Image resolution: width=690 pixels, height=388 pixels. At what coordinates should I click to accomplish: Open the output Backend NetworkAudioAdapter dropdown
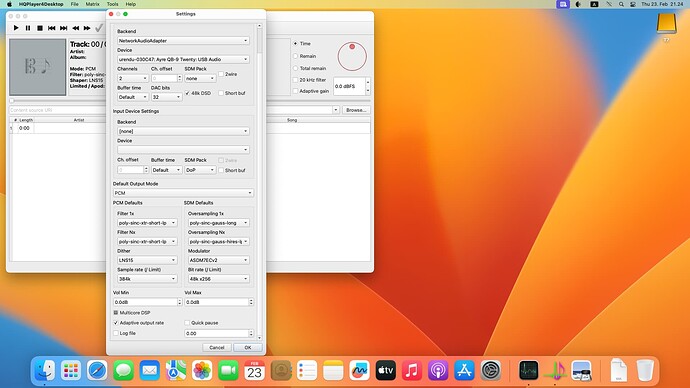(183, 40)
